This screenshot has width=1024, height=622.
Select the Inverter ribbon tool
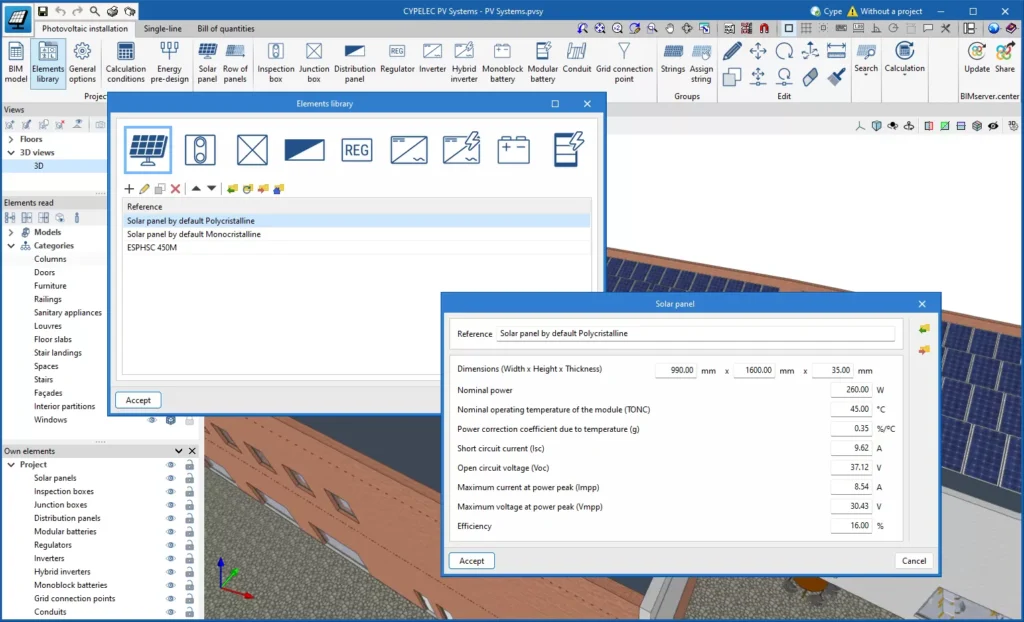432,57
